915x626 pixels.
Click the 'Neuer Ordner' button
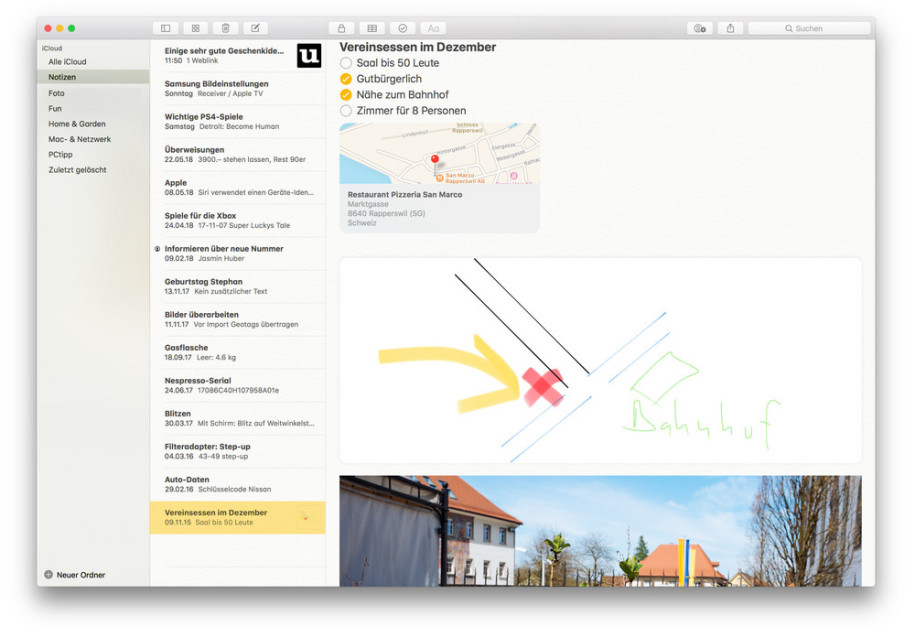(75, 575)
